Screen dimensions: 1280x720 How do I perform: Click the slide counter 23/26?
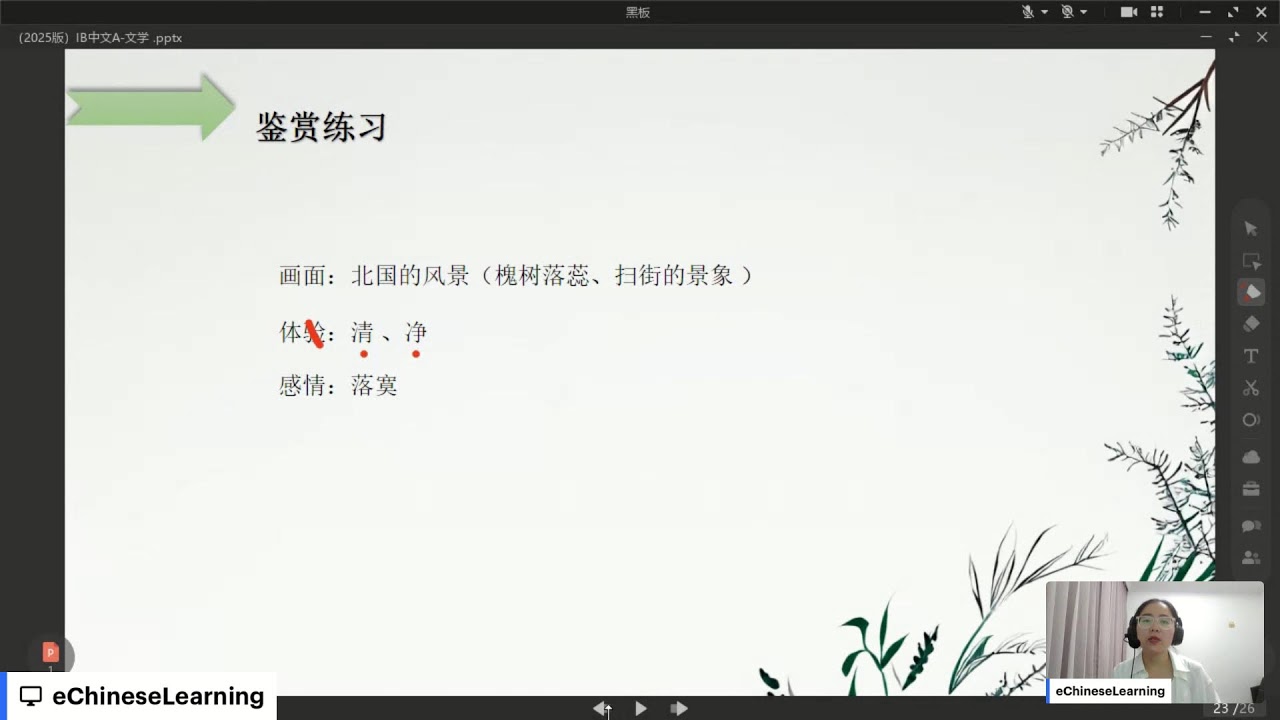coord(1233,708)
